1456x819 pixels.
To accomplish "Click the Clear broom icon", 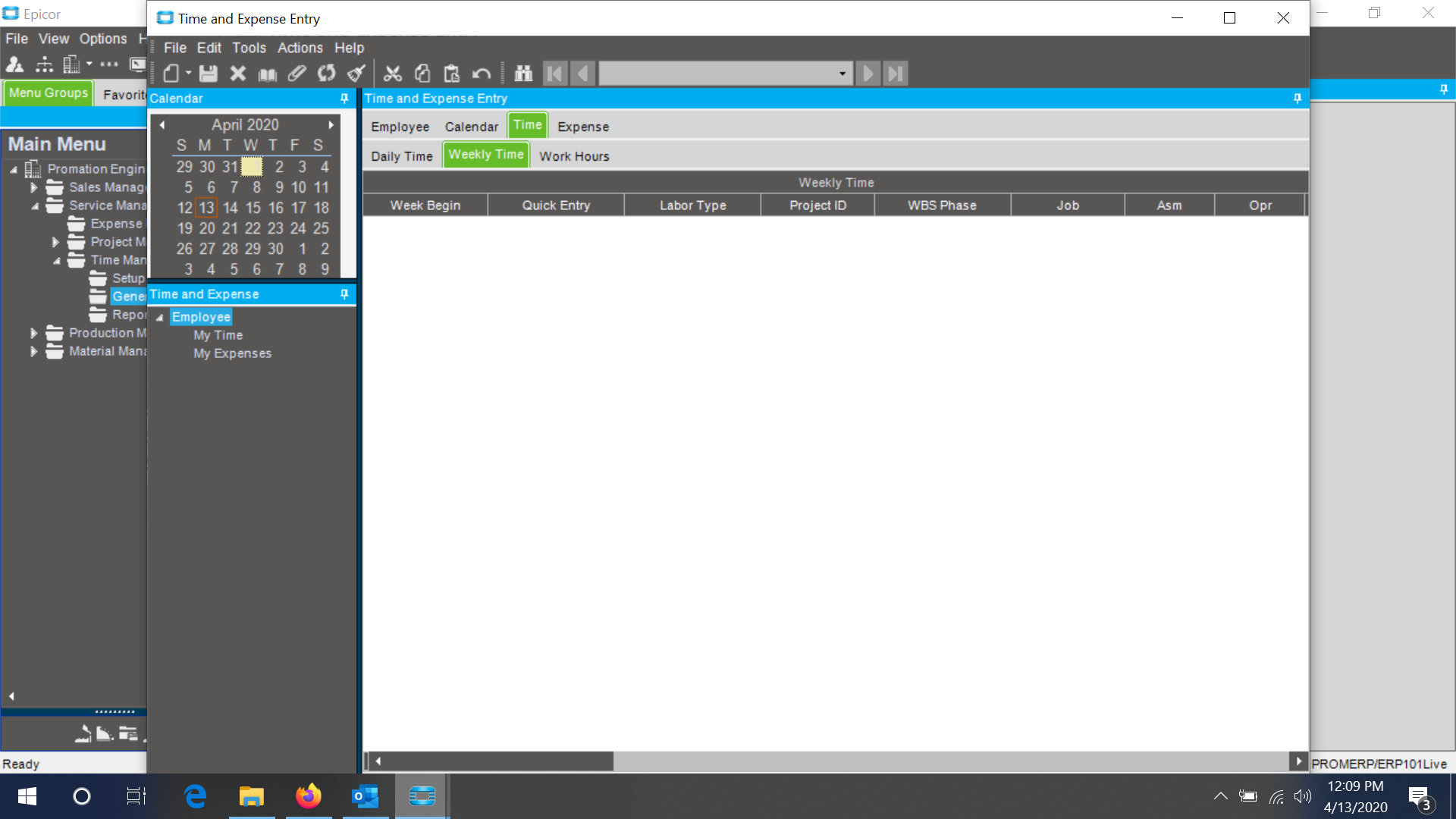I will (356, 74).
